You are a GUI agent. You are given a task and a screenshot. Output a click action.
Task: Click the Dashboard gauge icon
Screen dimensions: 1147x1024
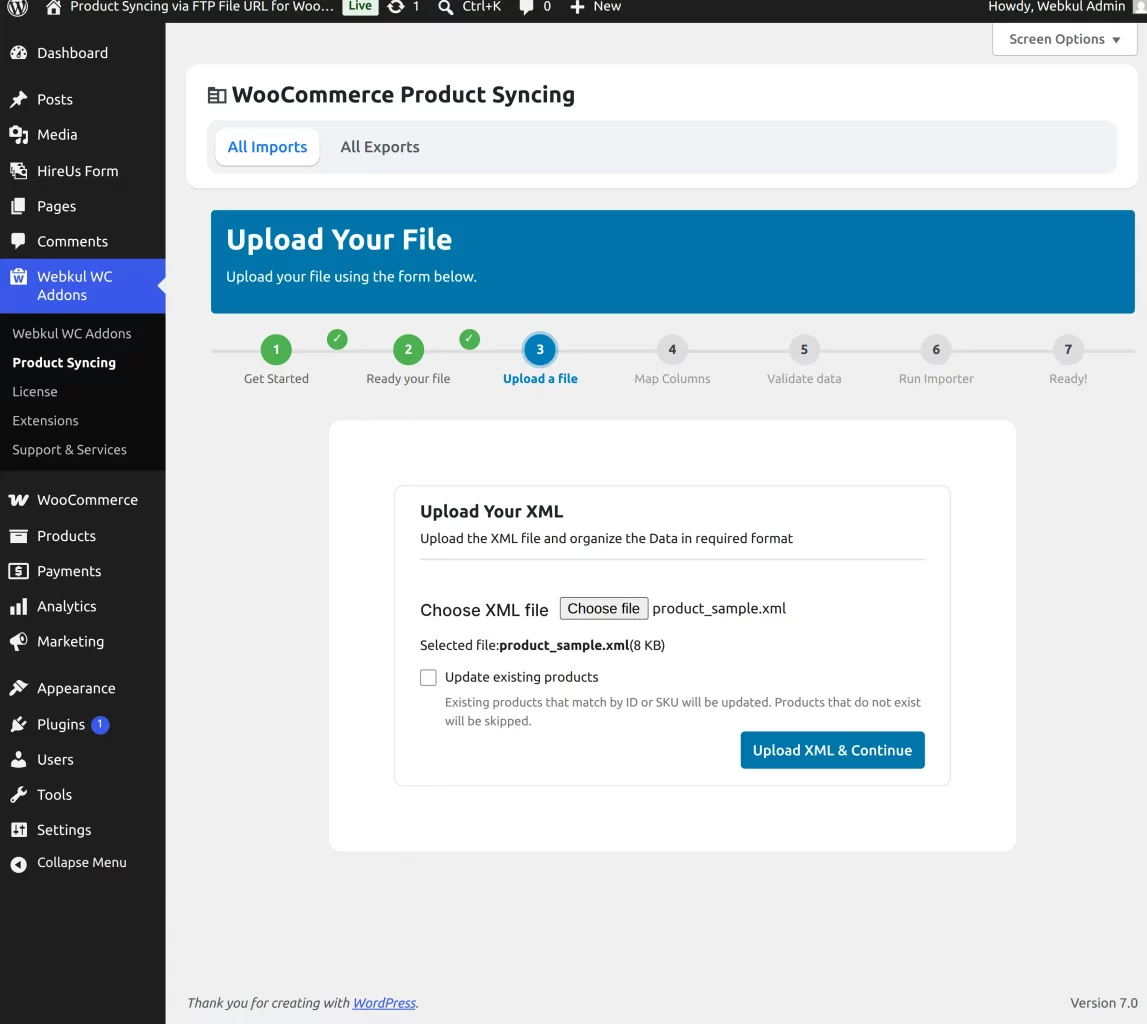[x=19, y=53]
